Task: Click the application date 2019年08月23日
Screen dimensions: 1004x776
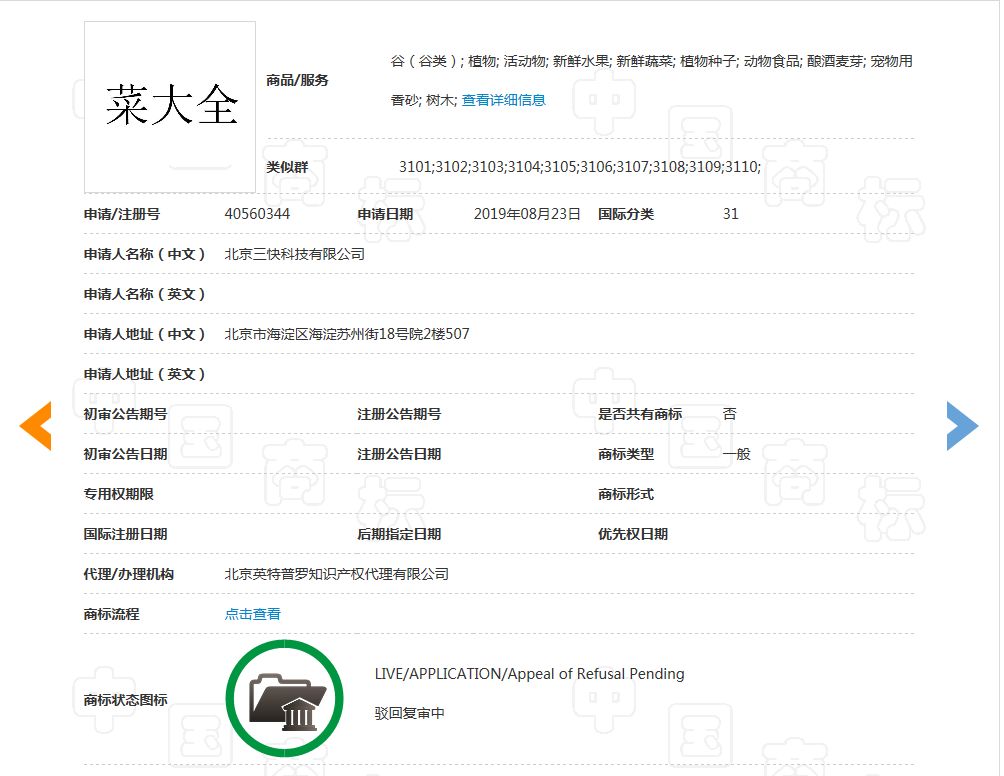Action: tap(526, 214)
